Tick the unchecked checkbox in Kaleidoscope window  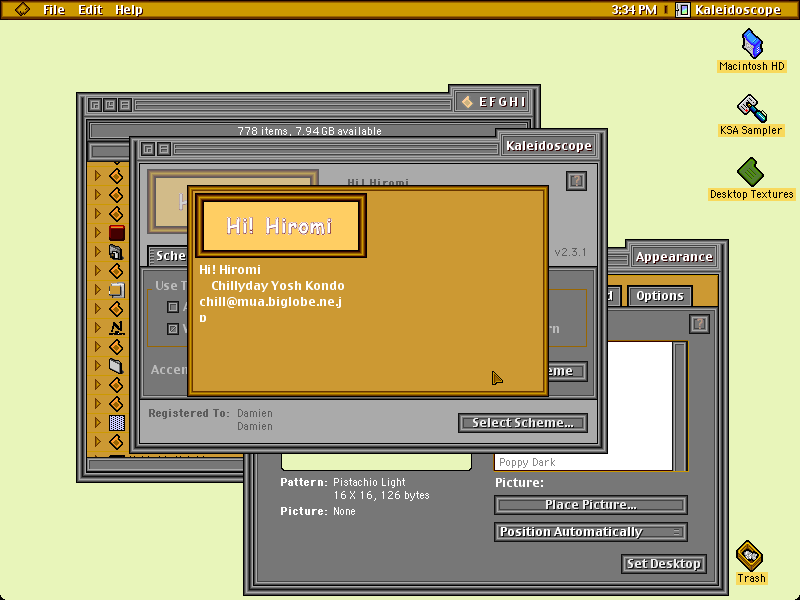pos(173,307)
